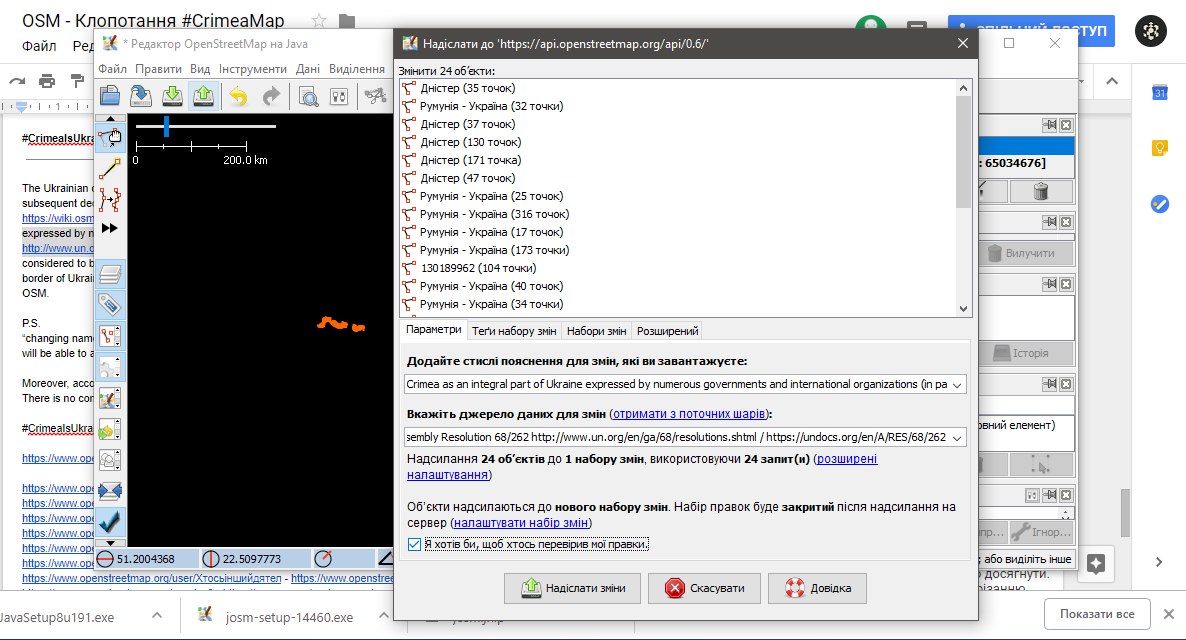Screen dimensions: 1186x640
Task: Click the redo arrow in Docs toolbar
Action: [17, 81]
